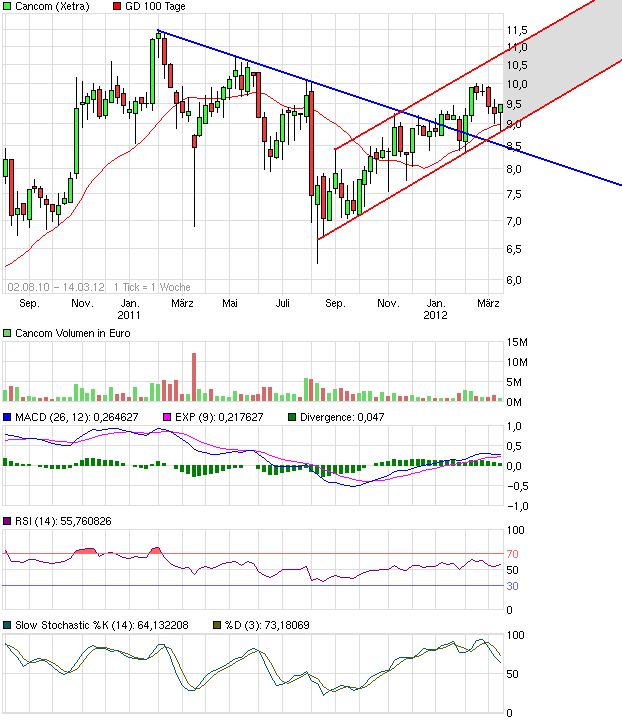Click the blue MACD legend swatch
This screenshot has height=722, width=622.
click(7, 417)
